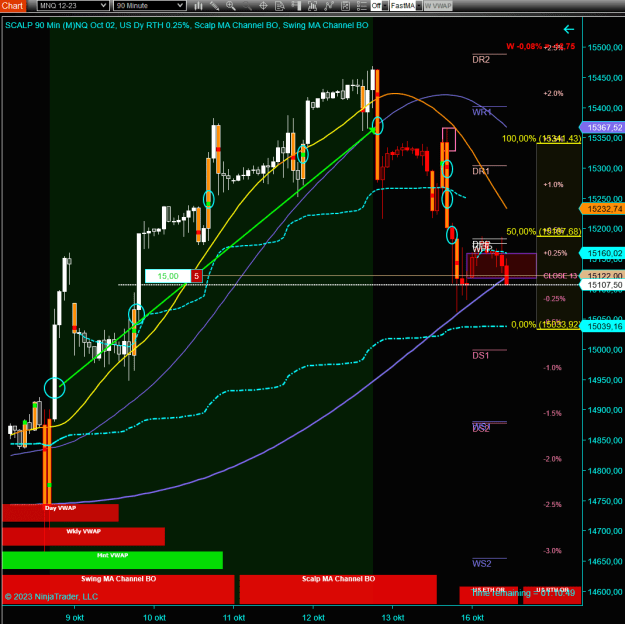Click the DS1 pivot label
The image size is (625, 624).
(x=481, y=355)
